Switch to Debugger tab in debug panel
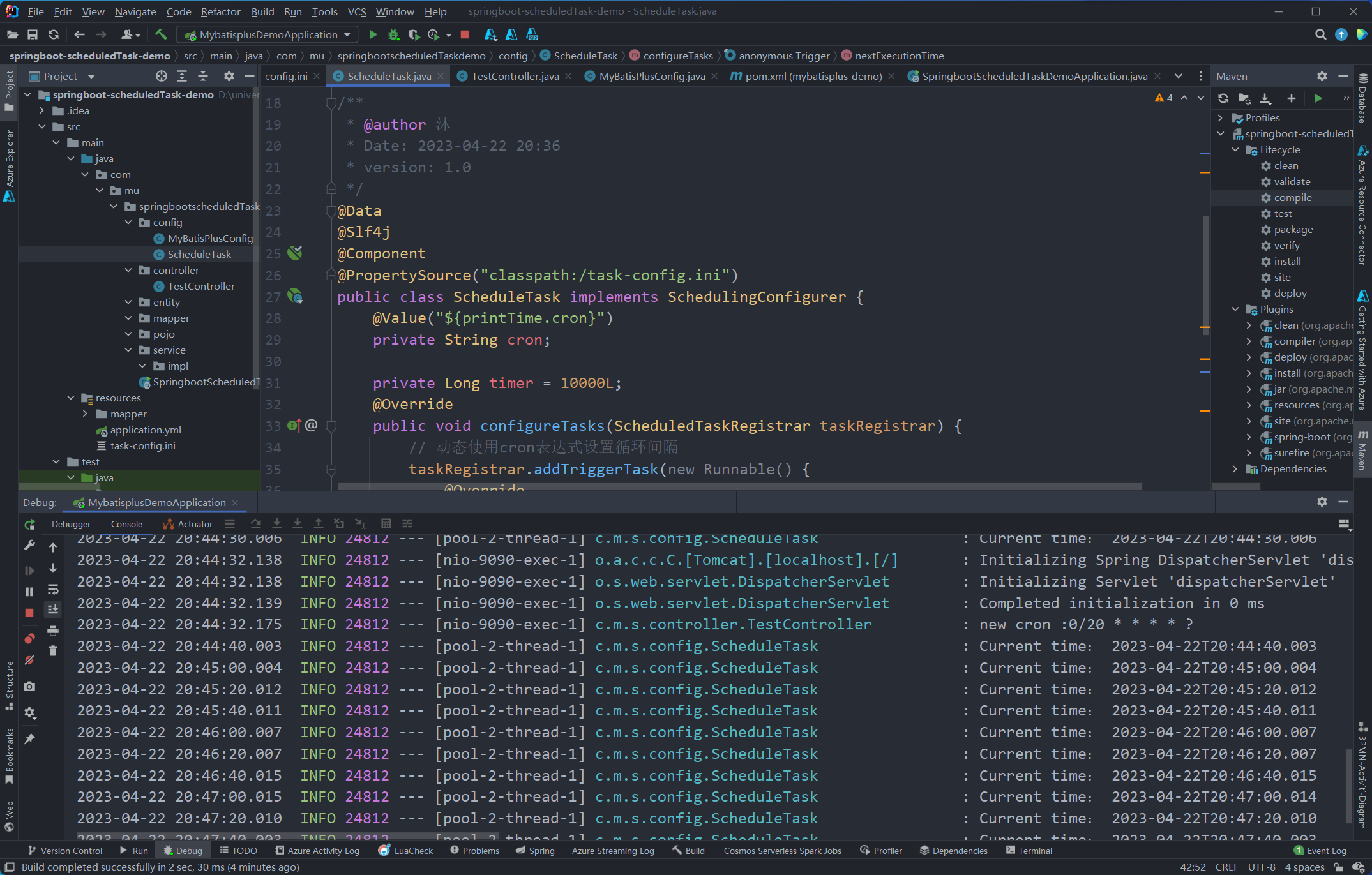Screen dimensions: 1372x875 71,524
